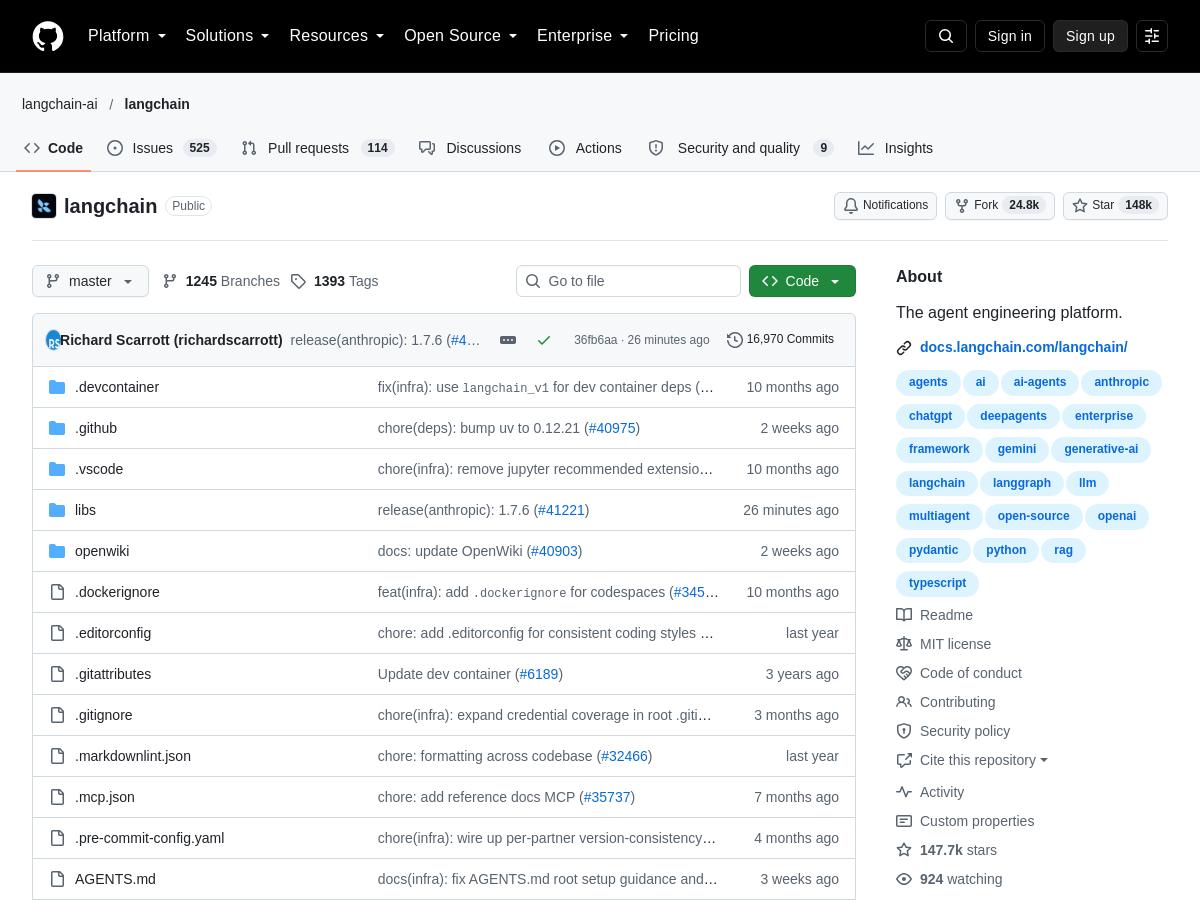Open the header search magnifier button
The width and height of the screenshot is (1200, 900).
946,36
